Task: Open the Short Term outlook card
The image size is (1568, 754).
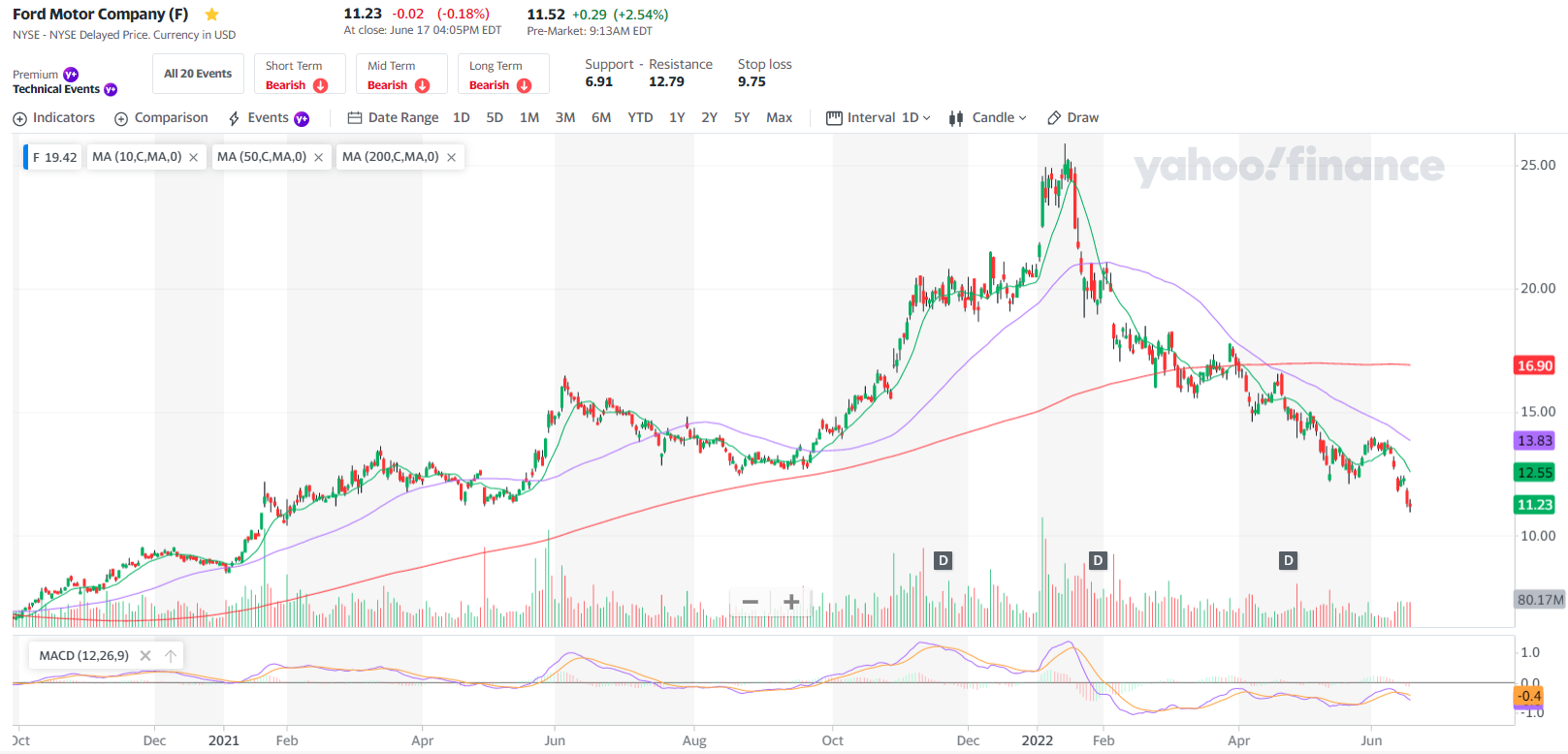Action: [300, 74]
